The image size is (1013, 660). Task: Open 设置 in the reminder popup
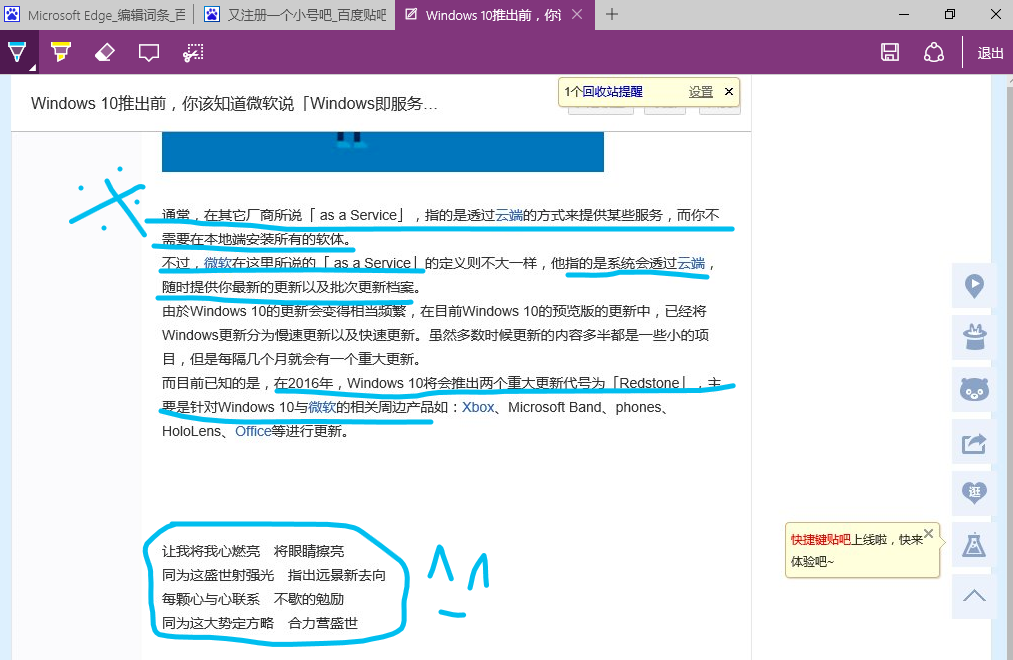(x=700, y=92)
